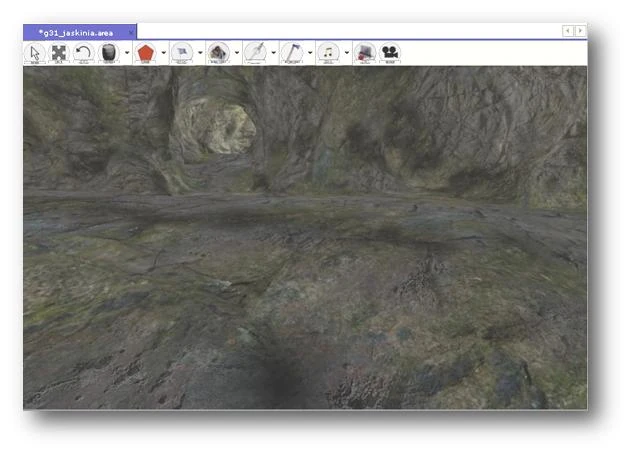Open dropdown arrow beside the music note
Screen dimensions: 631x454
(x=346, y=53)
